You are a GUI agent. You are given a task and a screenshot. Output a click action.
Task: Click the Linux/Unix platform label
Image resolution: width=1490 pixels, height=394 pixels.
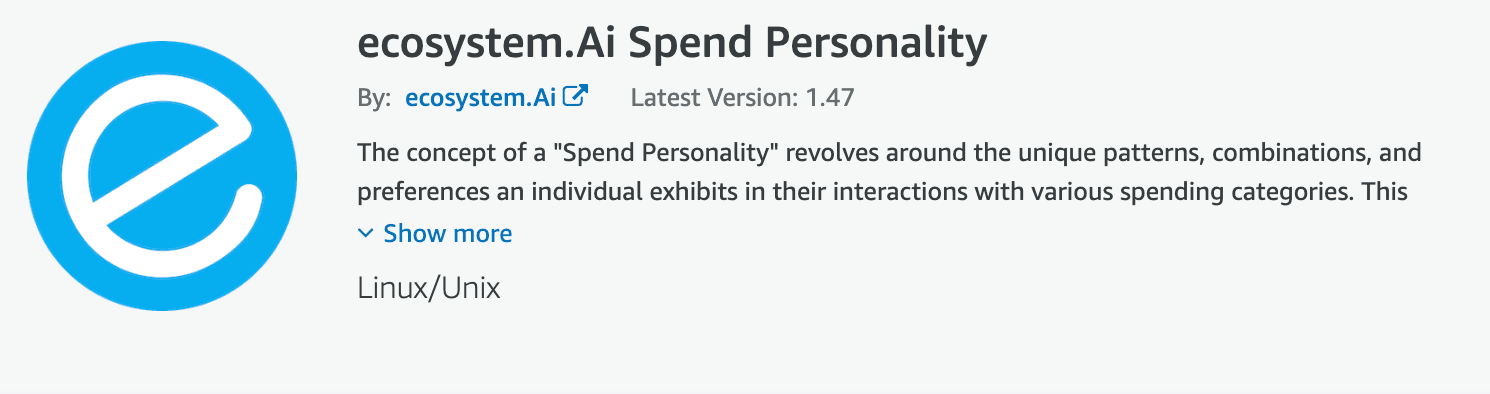[428, 289]
